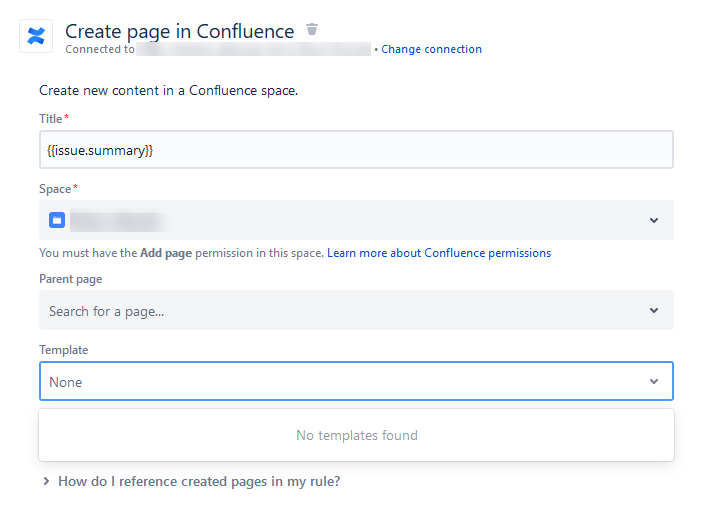
Task: Open the Template dropdown showing None
Action: 356,381
